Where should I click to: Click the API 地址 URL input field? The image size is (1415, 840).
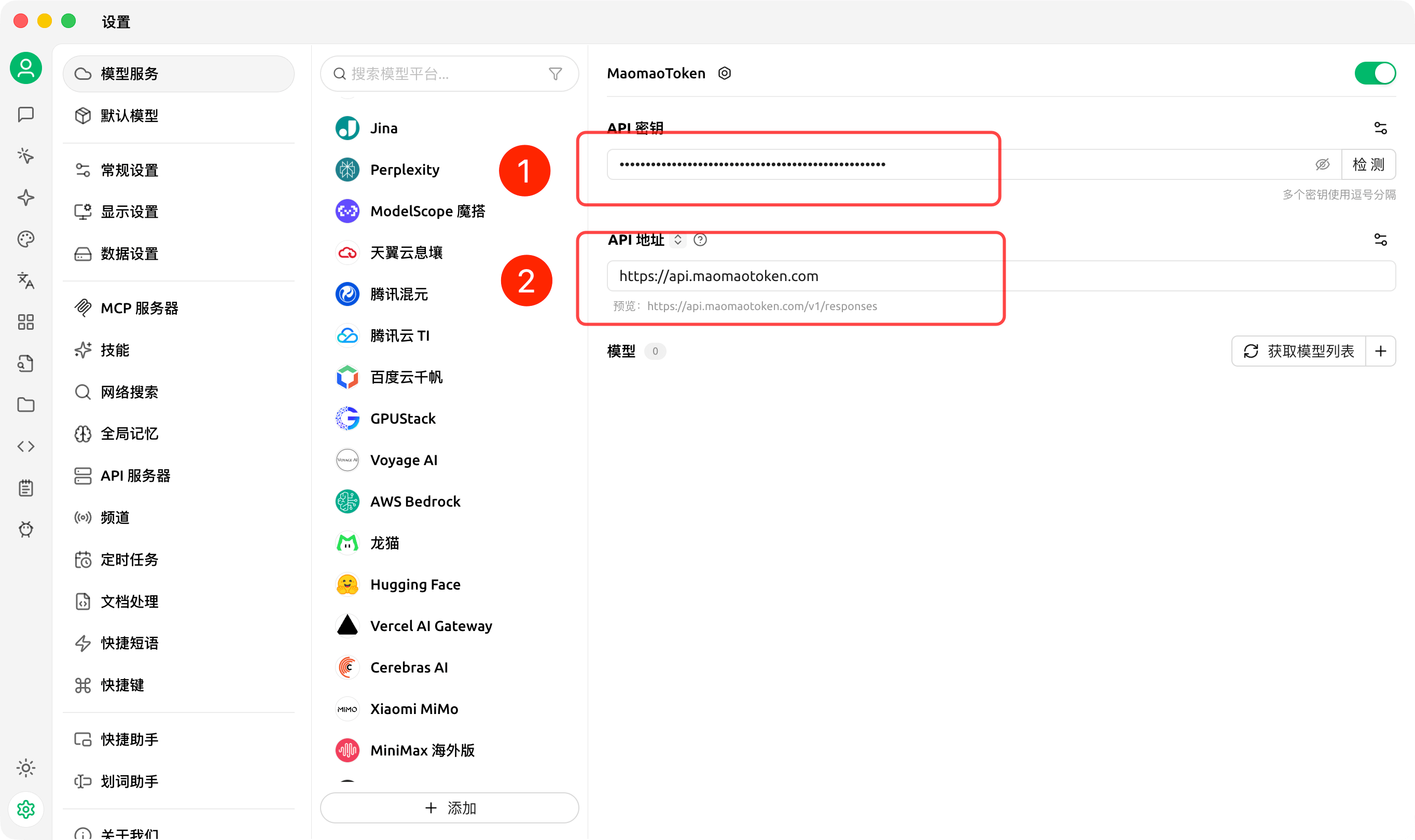coord(1001,276)
